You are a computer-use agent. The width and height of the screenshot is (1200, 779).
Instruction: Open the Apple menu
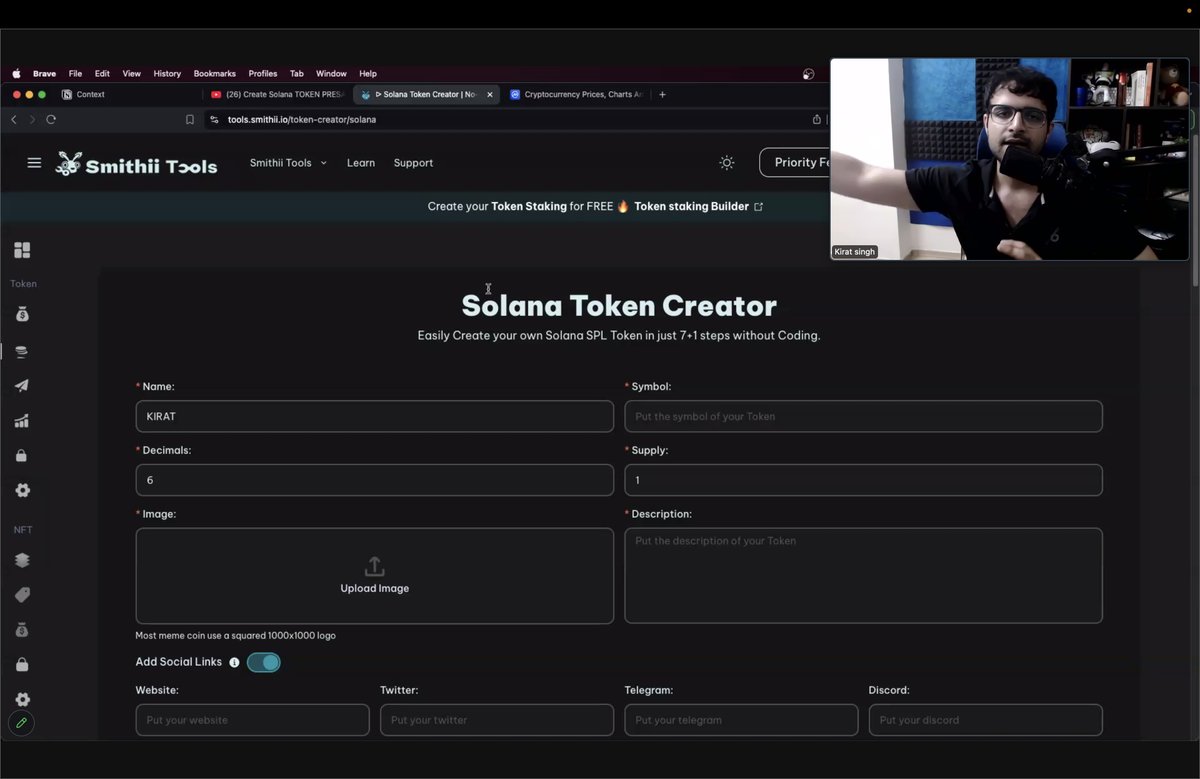coord(16,74)
